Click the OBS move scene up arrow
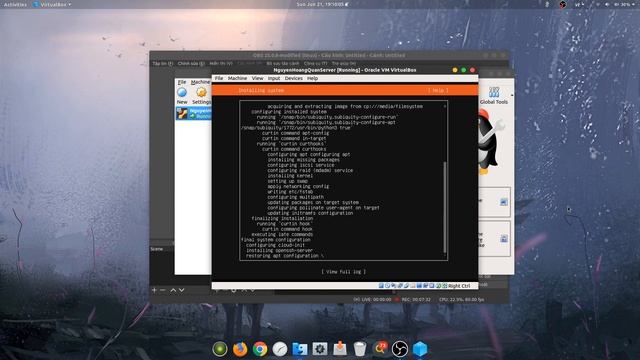 pyautogui.click(x=173, y=290)
